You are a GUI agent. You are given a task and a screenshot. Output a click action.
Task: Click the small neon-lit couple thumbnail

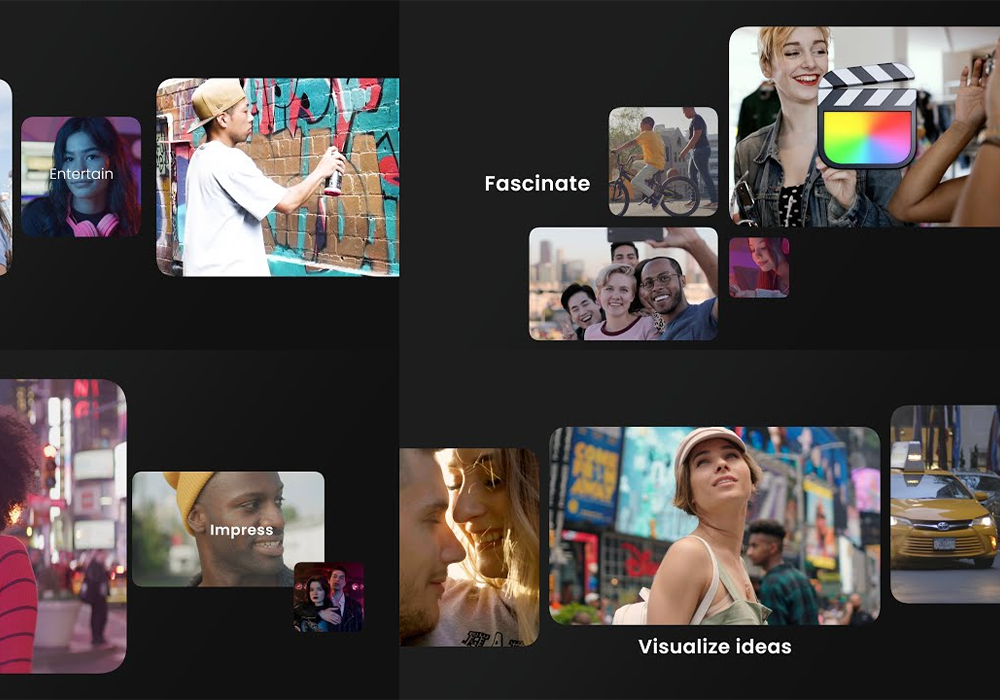pos(328,597)
